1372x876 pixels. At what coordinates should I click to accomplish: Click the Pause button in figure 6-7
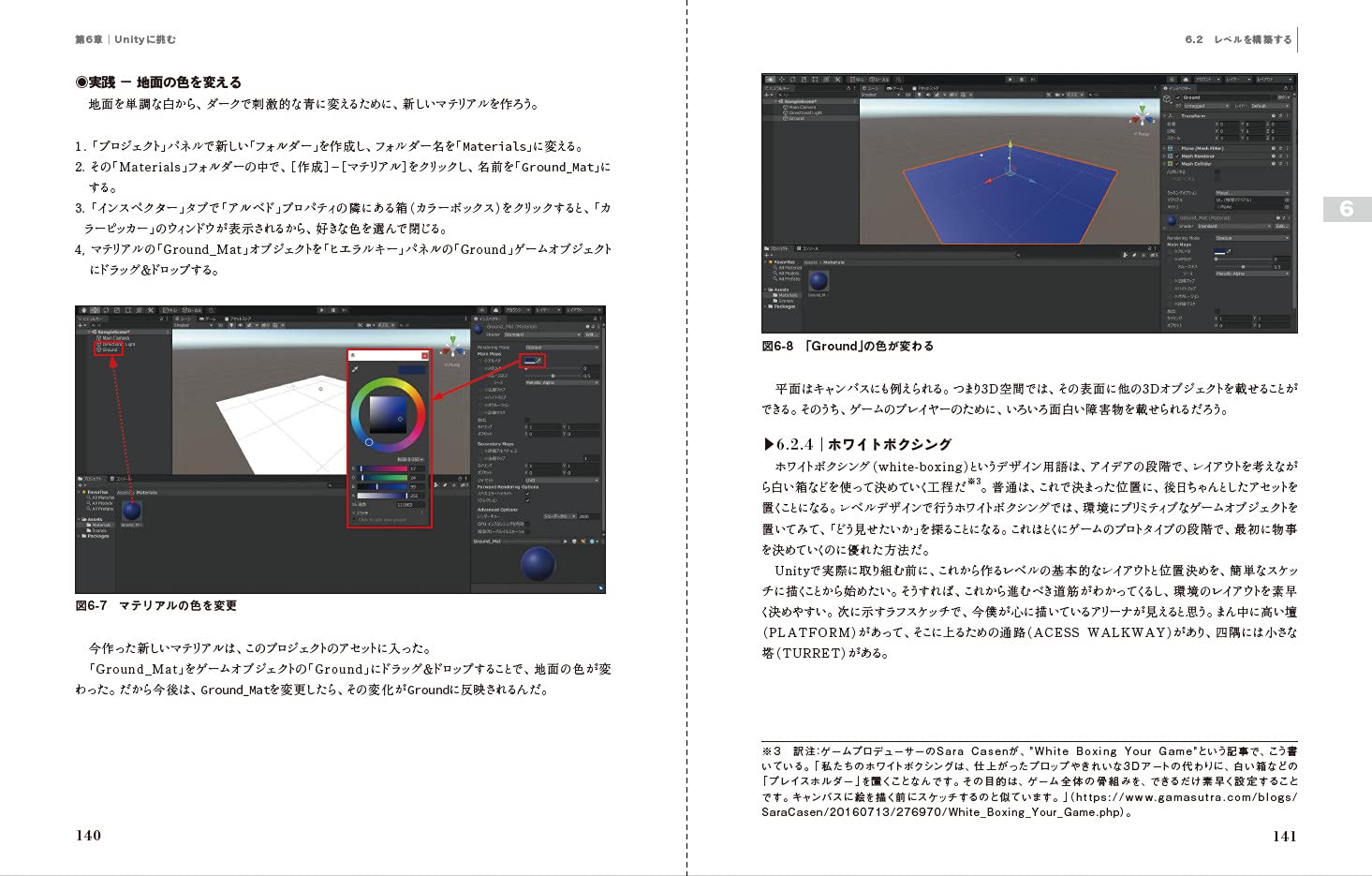333,310
